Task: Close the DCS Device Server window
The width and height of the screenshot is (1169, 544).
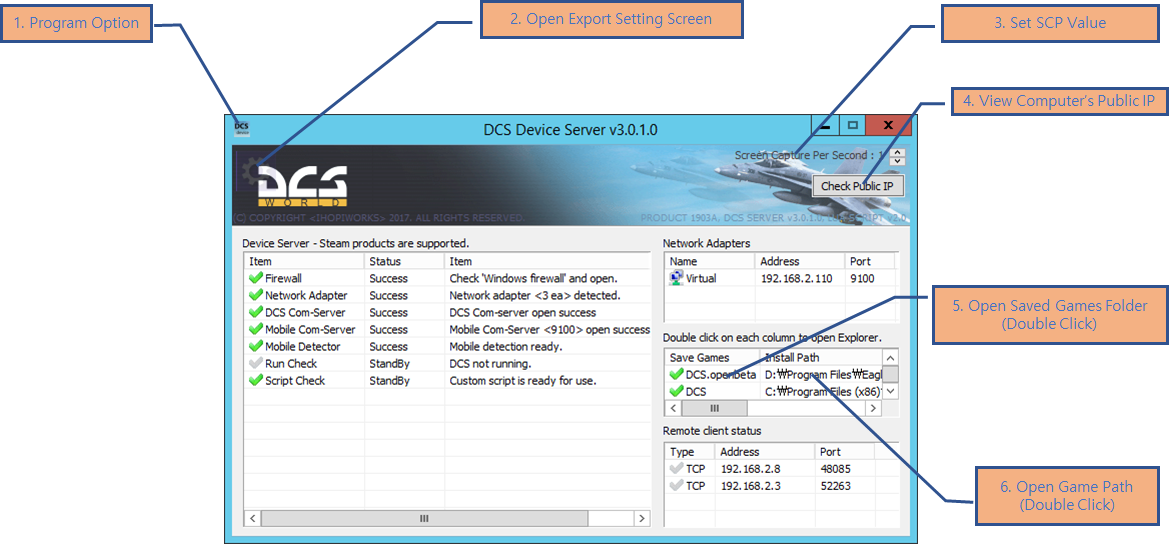Action: click(x=888, y=125)
